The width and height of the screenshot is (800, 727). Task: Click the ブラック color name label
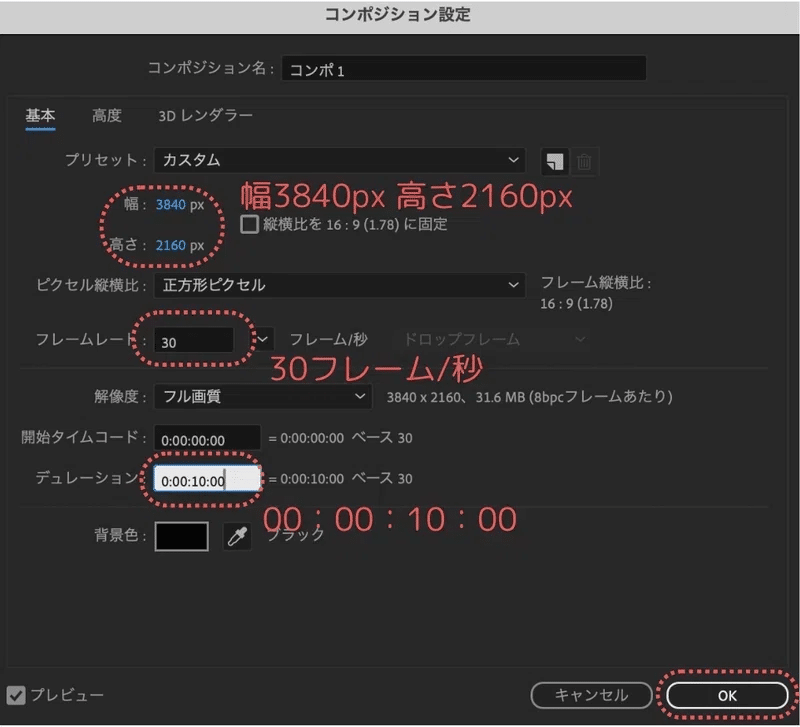point(295,535)
